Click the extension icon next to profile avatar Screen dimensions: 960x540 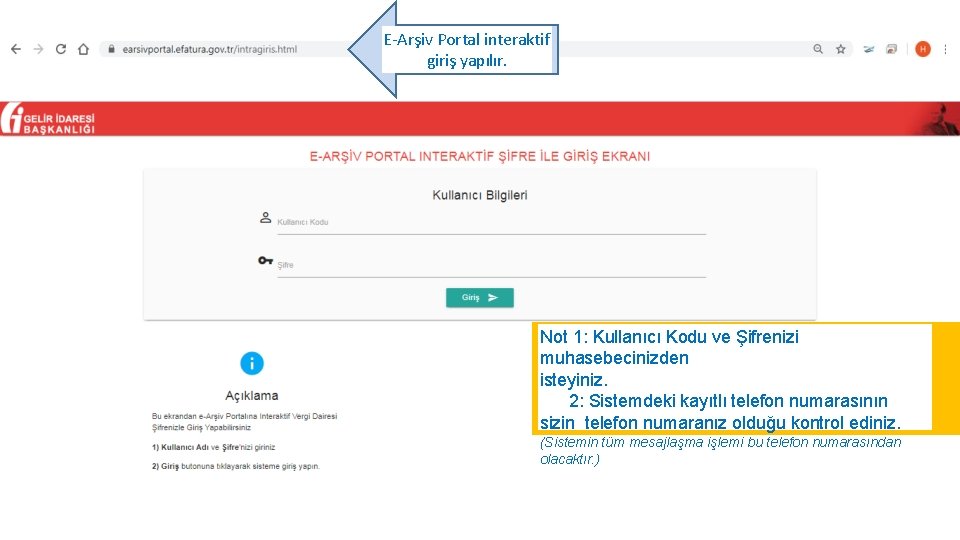891,49
